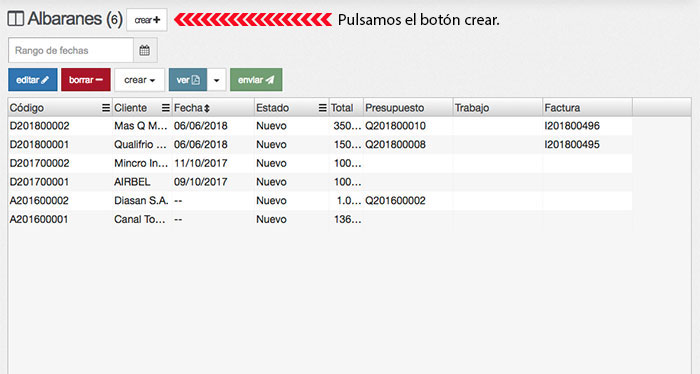
Task: Select row A201600002
Action: click(x=320, y=201)
